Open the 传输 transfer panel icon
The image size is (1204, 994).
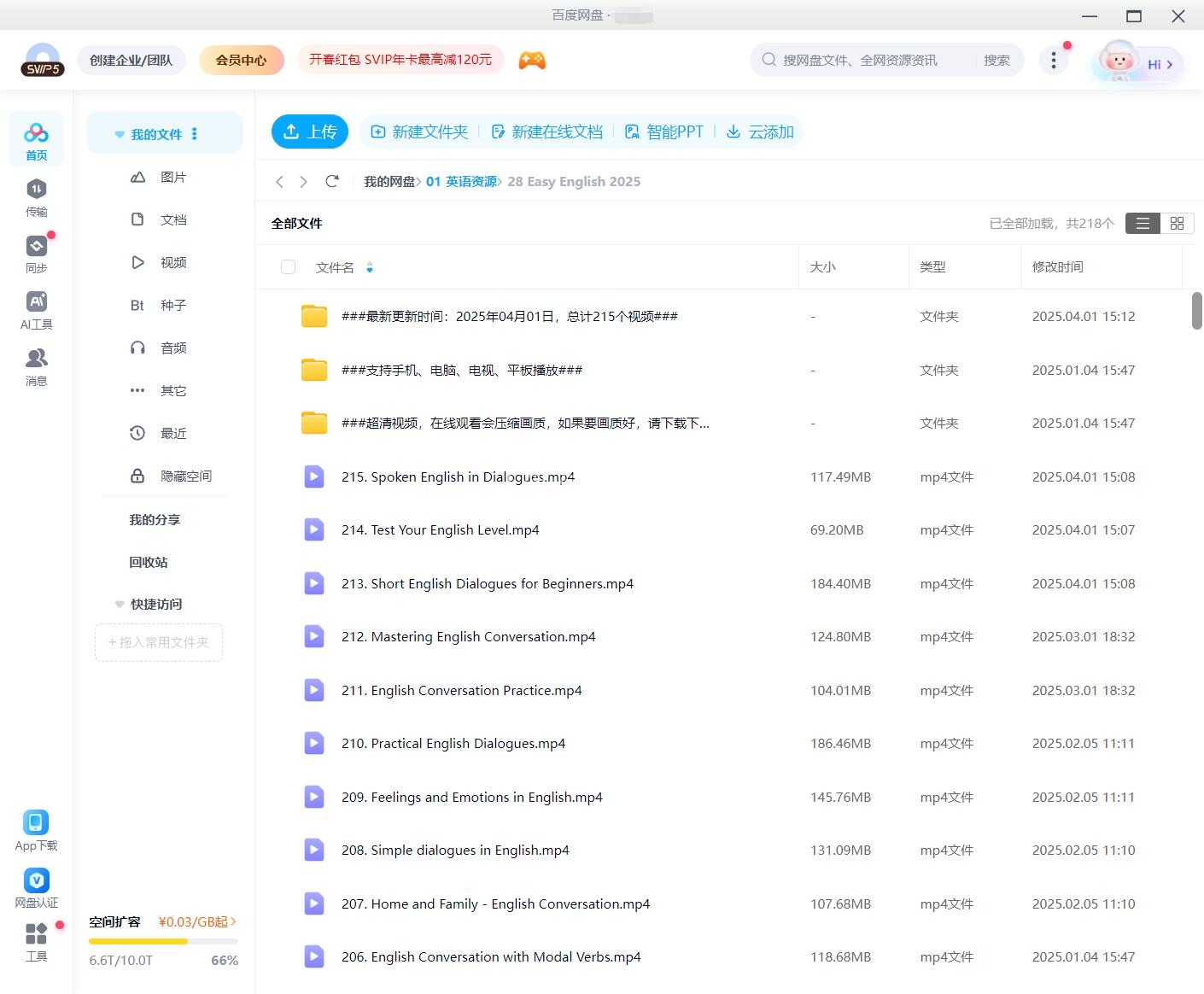tap(36, 197)
